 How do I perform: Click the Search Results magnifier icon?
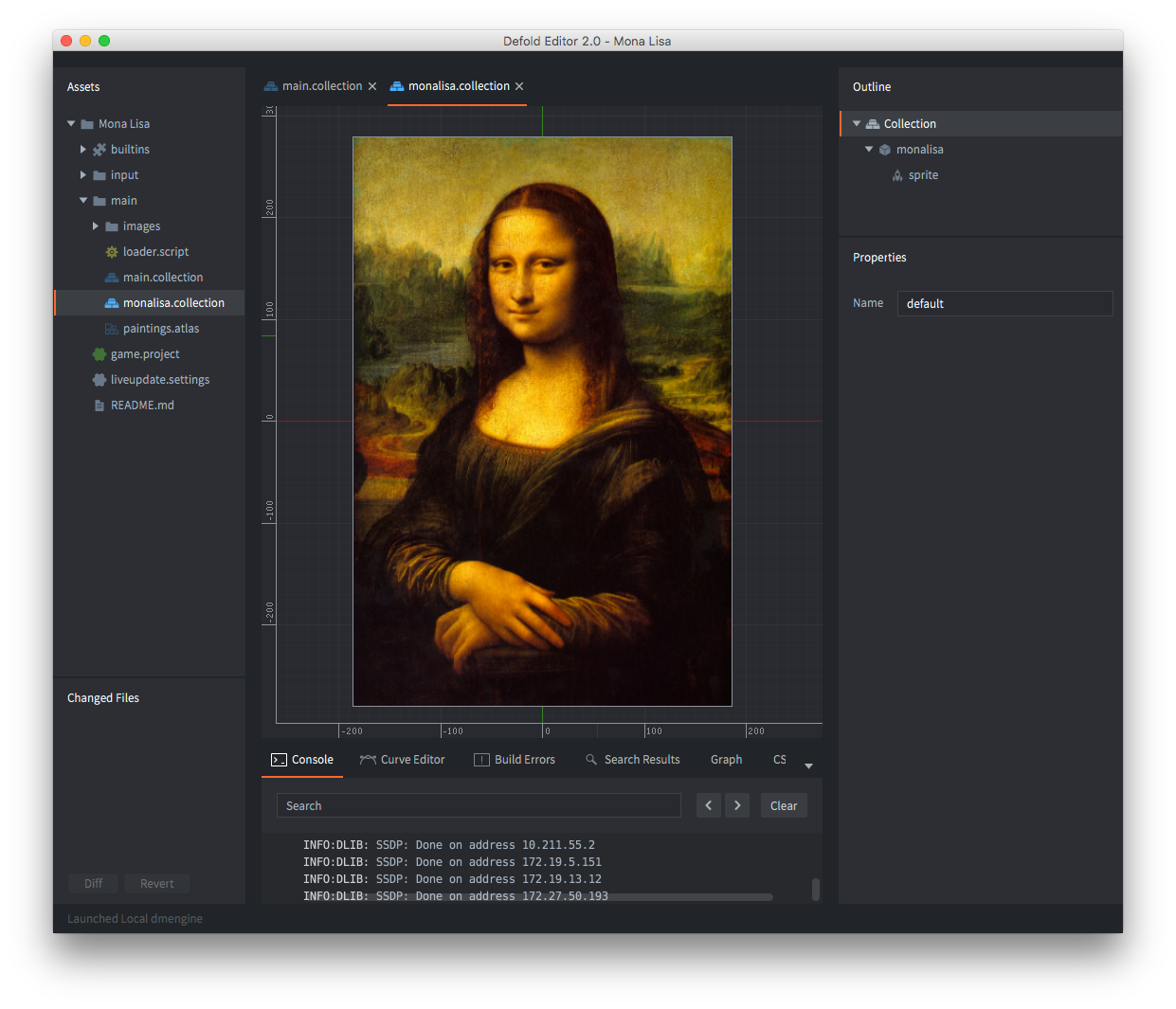point(591,759)
